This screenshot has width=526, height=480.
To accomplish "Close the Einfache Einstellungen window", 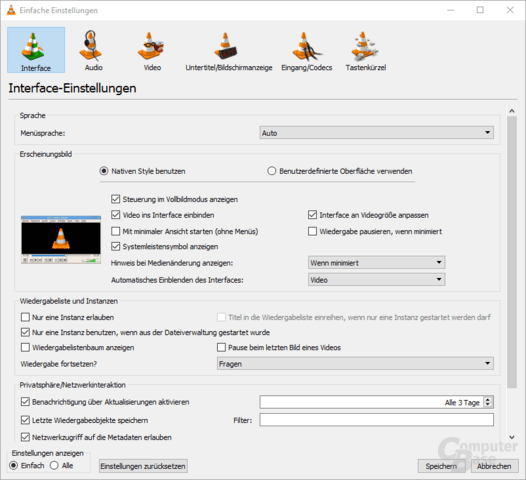I will 510,10.
